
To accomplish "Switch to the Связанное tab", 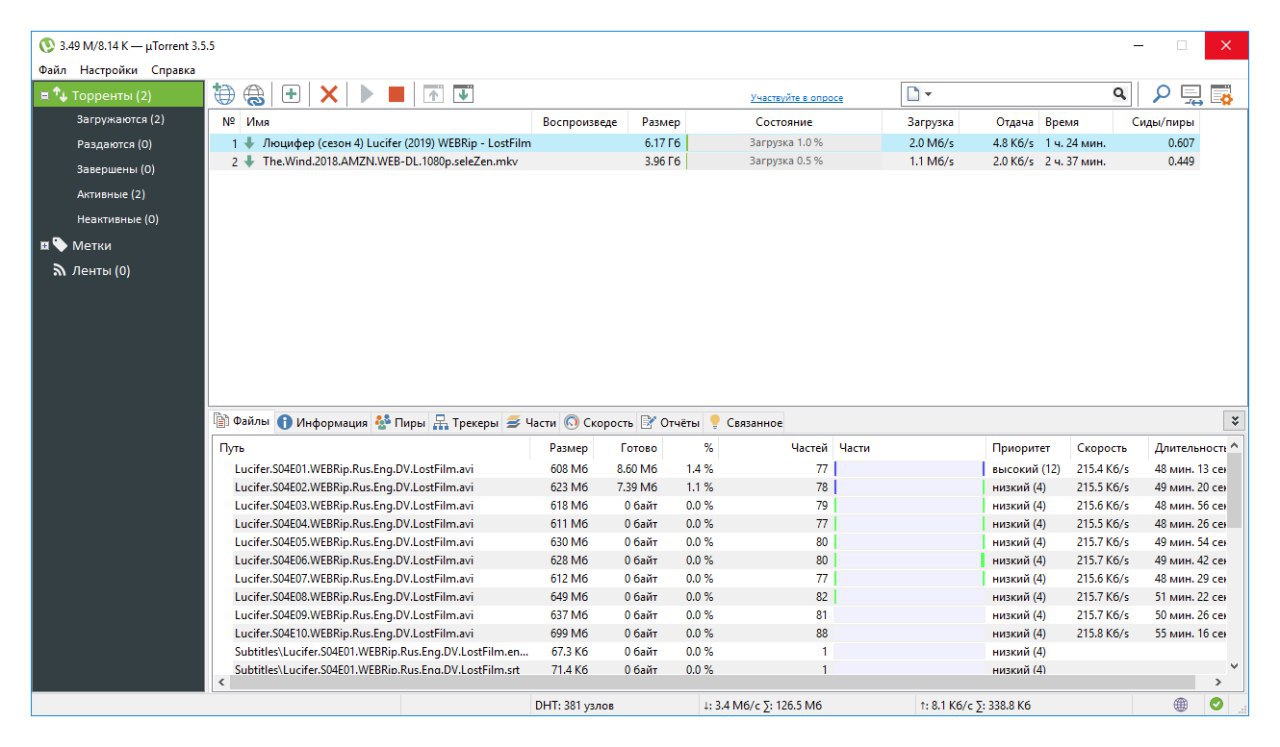I will (x=746, y=423).
